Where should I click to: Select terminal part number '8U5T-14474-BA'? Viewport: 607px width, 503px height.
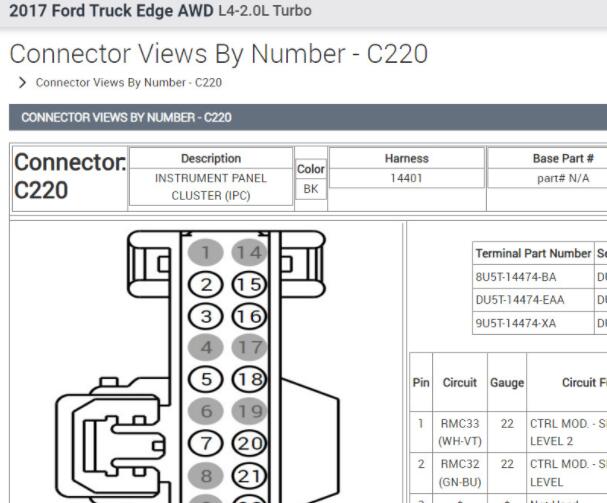point(533,277)
